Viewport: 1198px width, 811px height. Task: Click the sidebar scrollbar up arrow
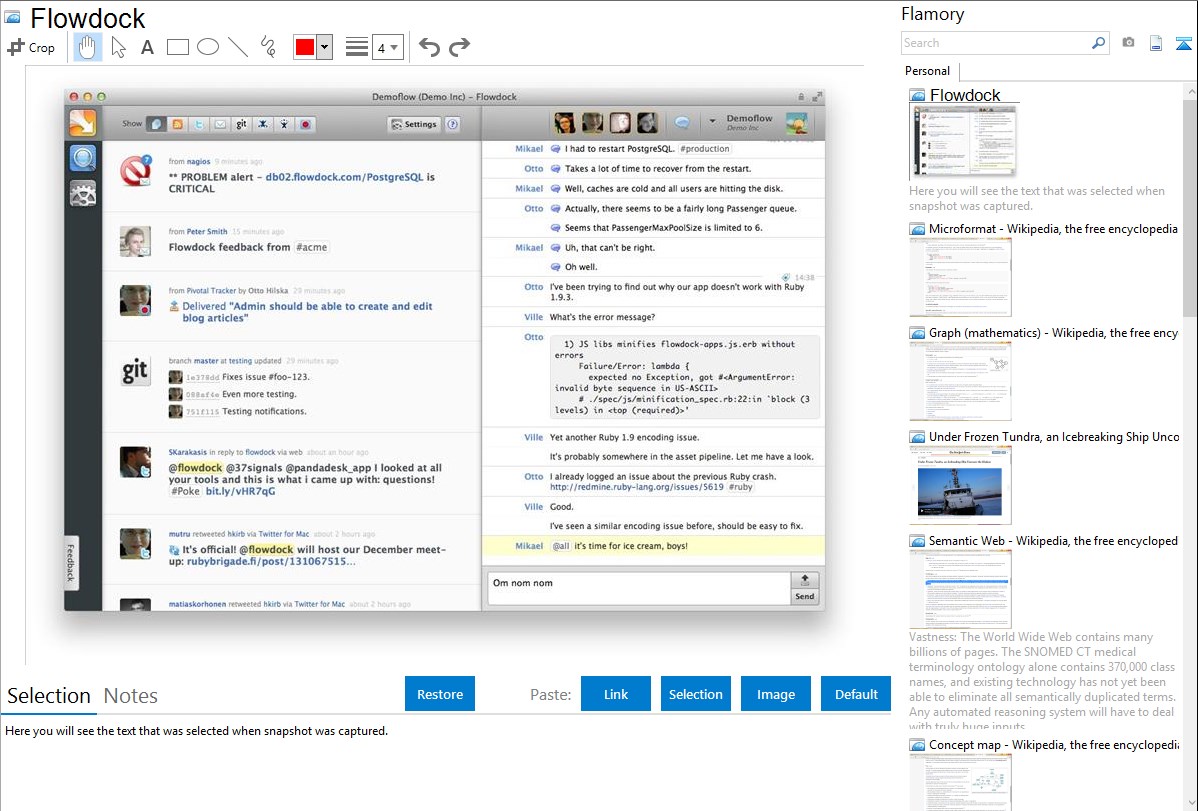pyautogui.click(x=1191, y=91)
